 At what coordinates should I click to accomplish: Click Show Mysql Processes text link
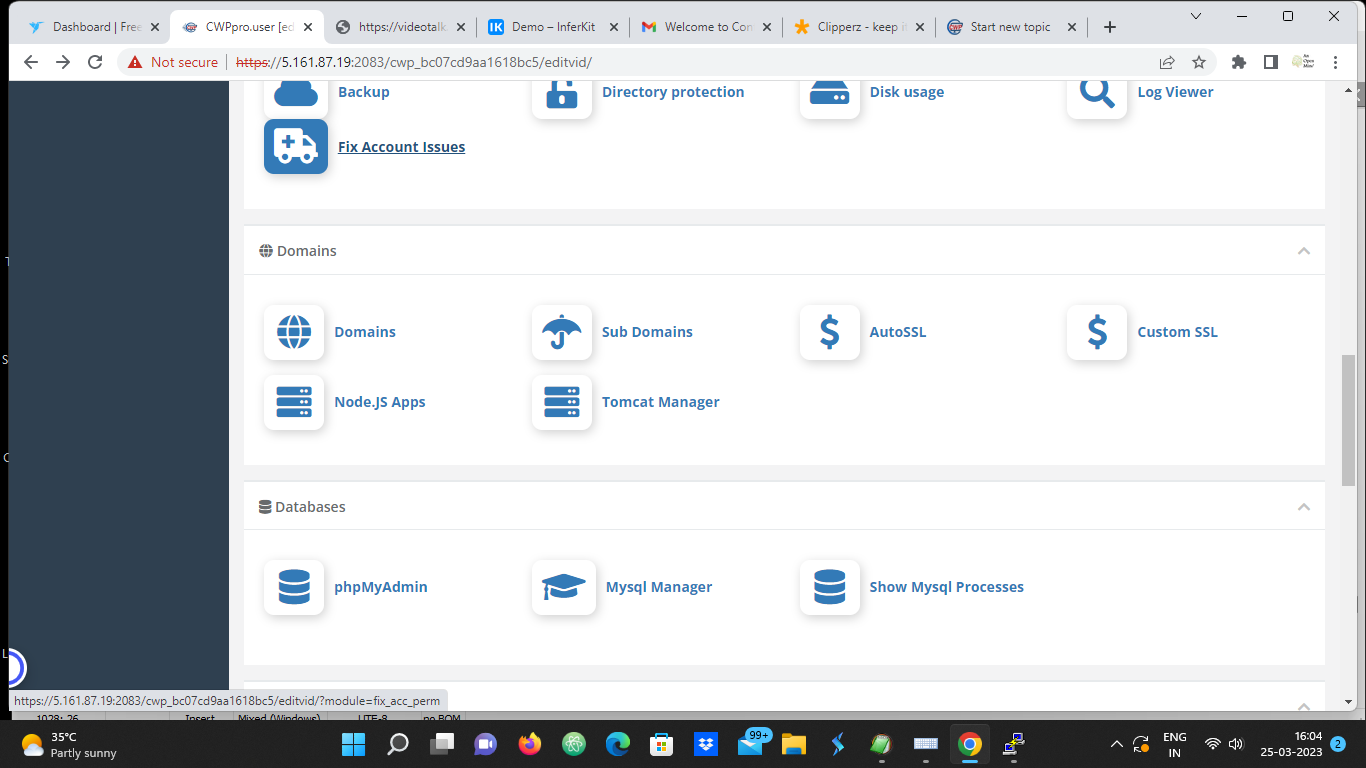click(x=947, y=587)
